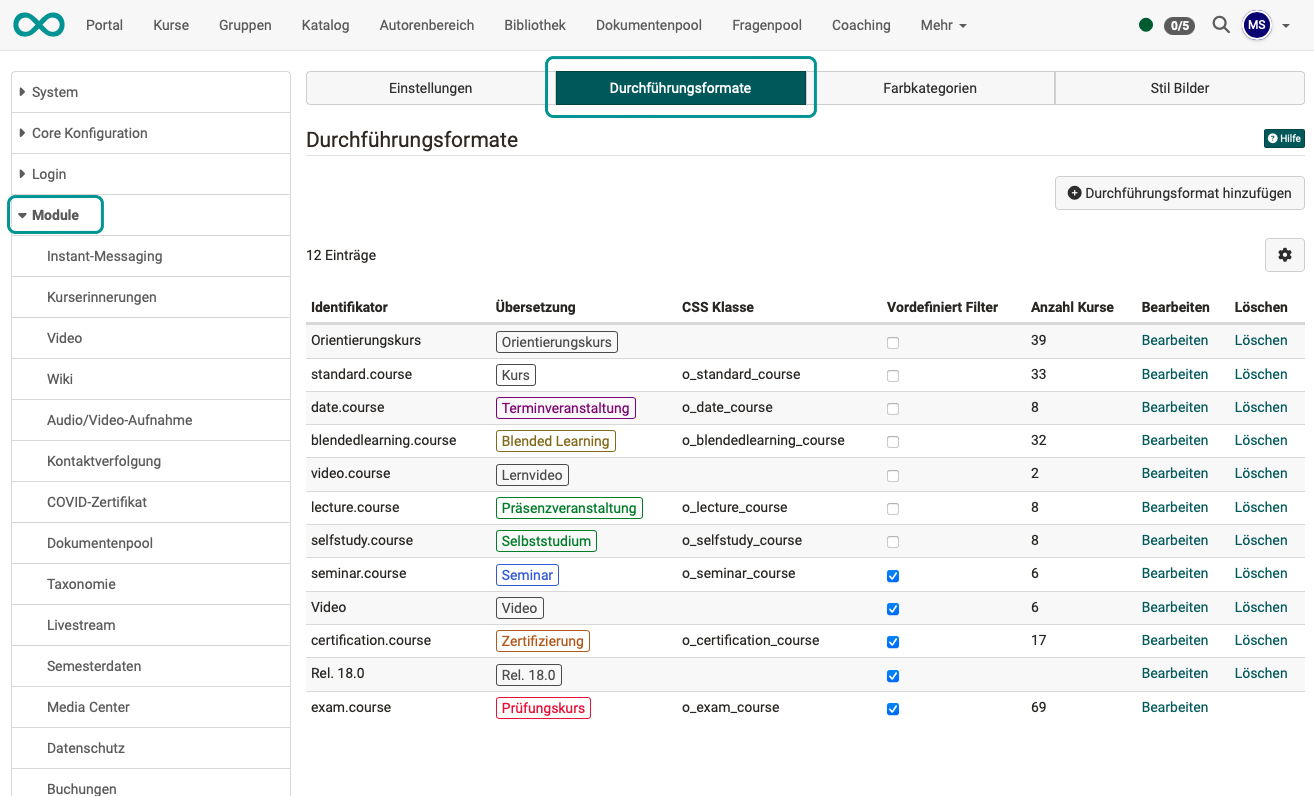Uncheck the Vordefiniert Filter for certification.course
Viewport: 1314px width, 796px height.
click(x=892, y=642)
